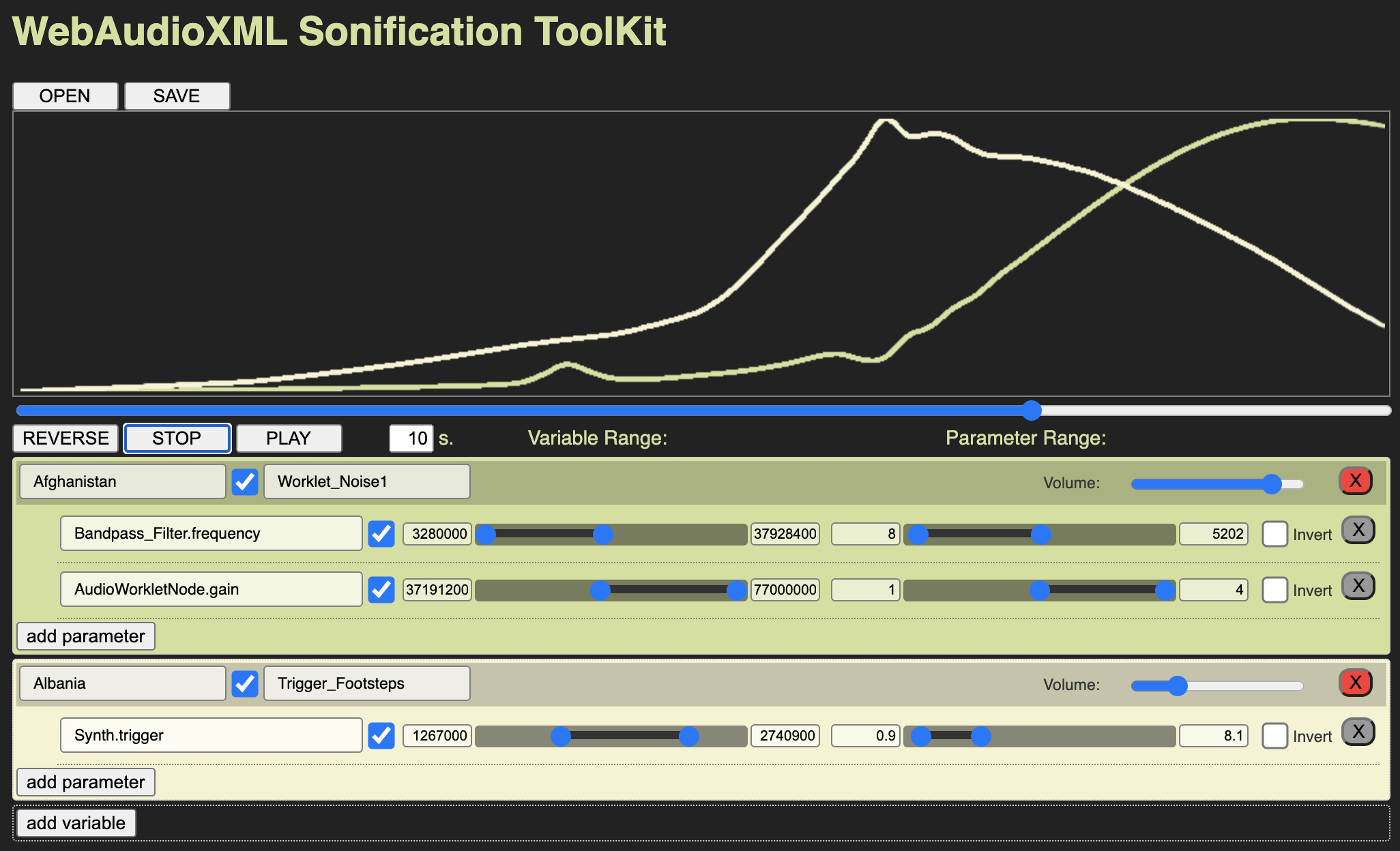Click the Trigger_Footsteps sound selector
The image size is (1400, 851).
pyautogui.click(x=366, y=683)
